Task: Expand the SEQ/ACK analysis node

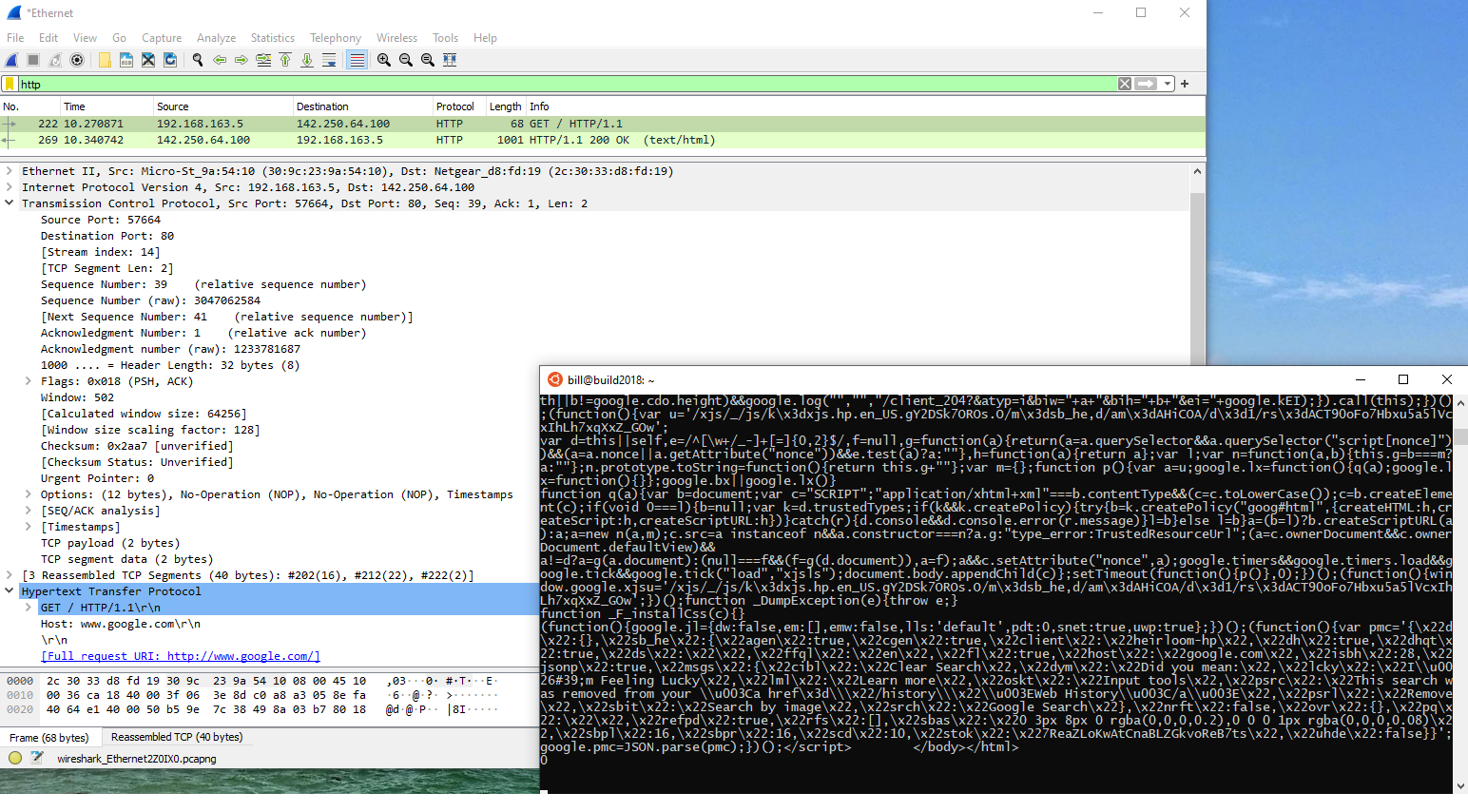Action: [x=29, y=511]
